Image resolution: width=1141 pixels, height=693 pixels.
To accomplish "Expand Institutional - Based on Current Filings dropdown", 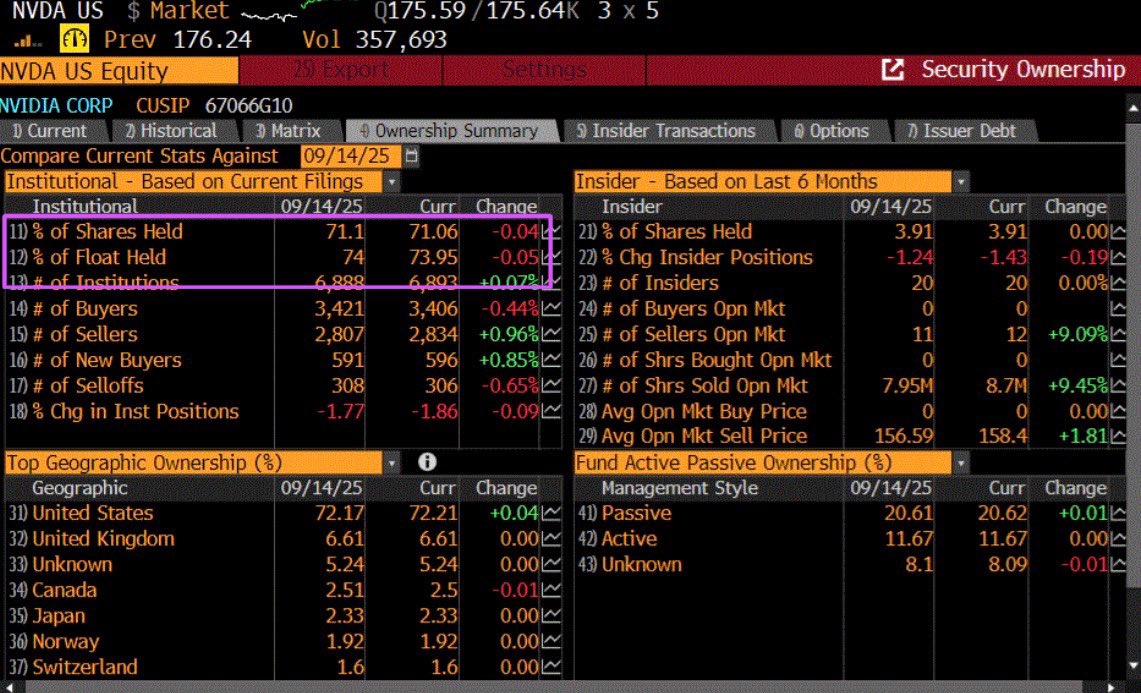I will click(391, 182).
